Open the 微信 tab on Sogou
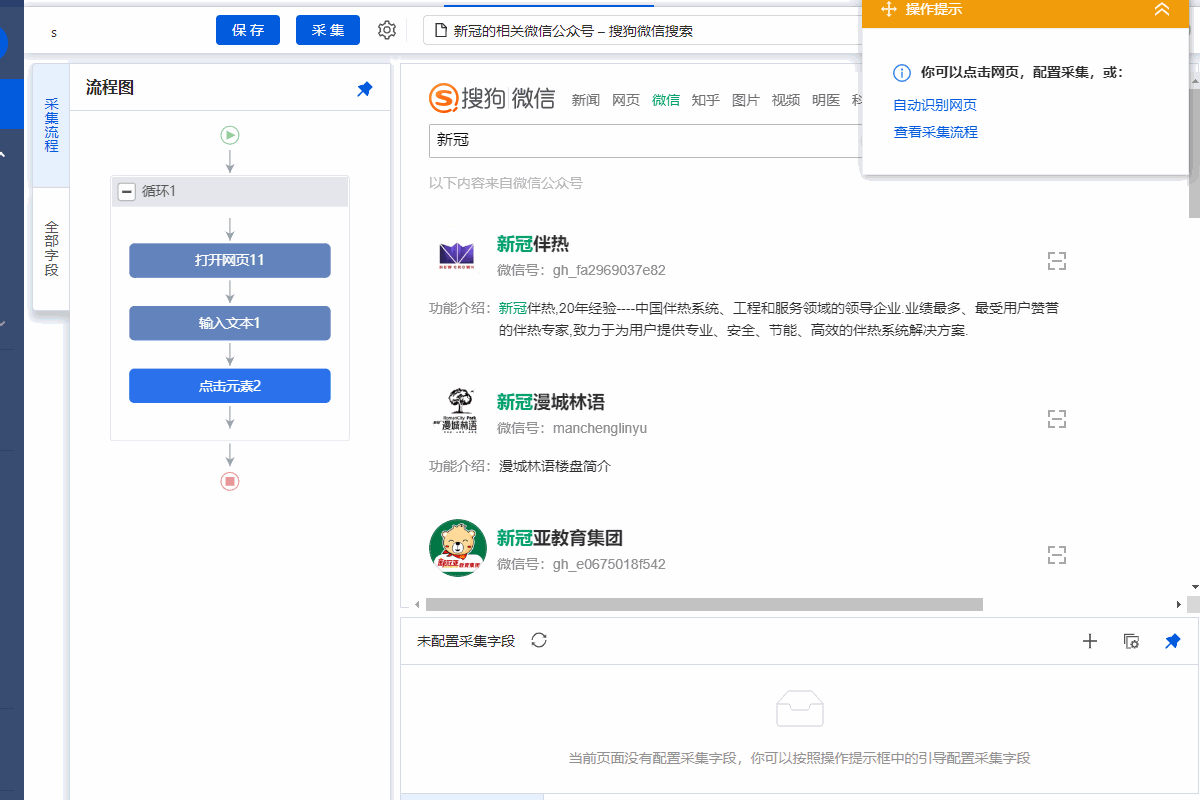The width and height of the screenshot is (1200, 800). coord(666,100)
